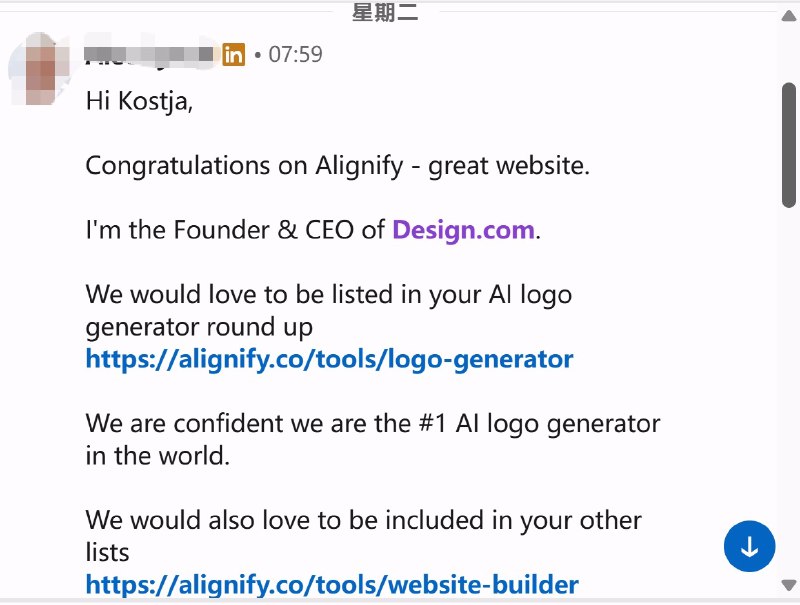Screen dimensions: 800x605
Task: Open the purple Design.com link
Action: (463, 230)
